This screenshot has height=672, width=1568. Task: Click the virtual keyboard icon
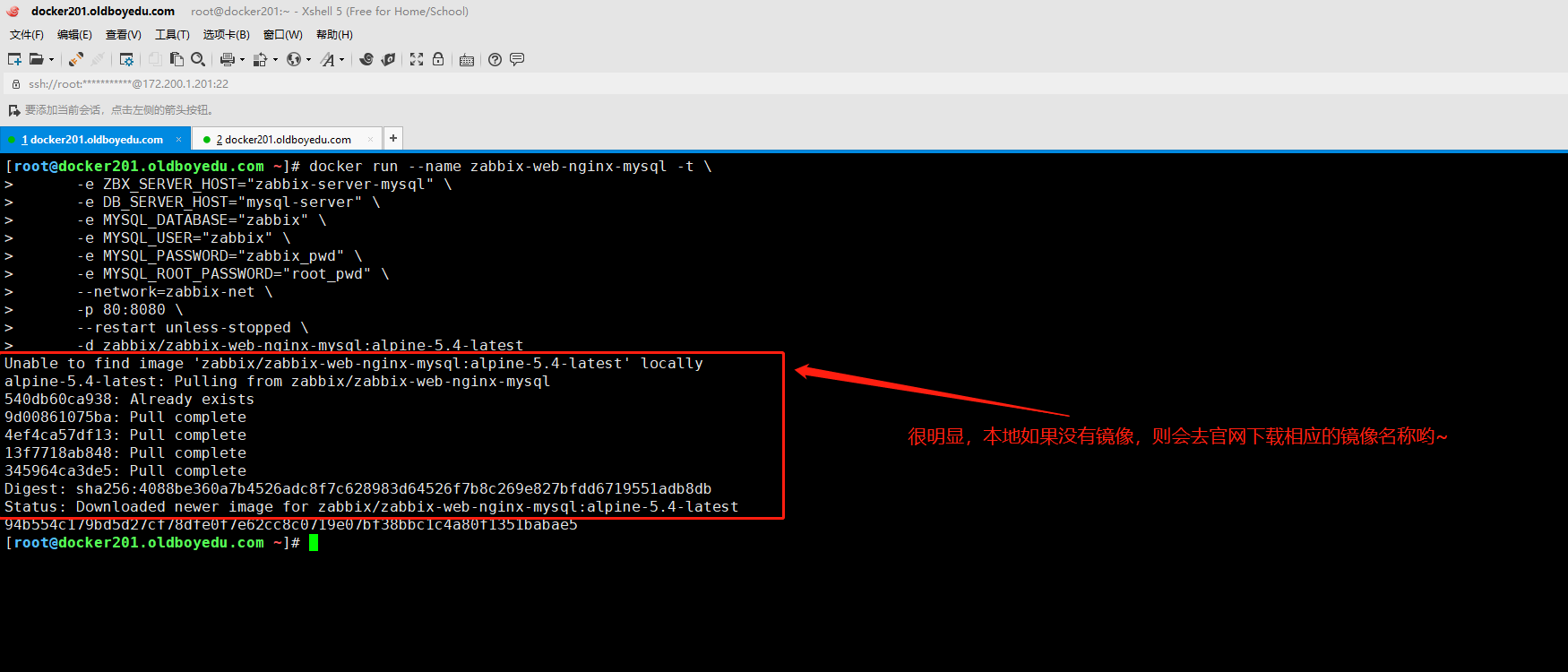[467, 60]
